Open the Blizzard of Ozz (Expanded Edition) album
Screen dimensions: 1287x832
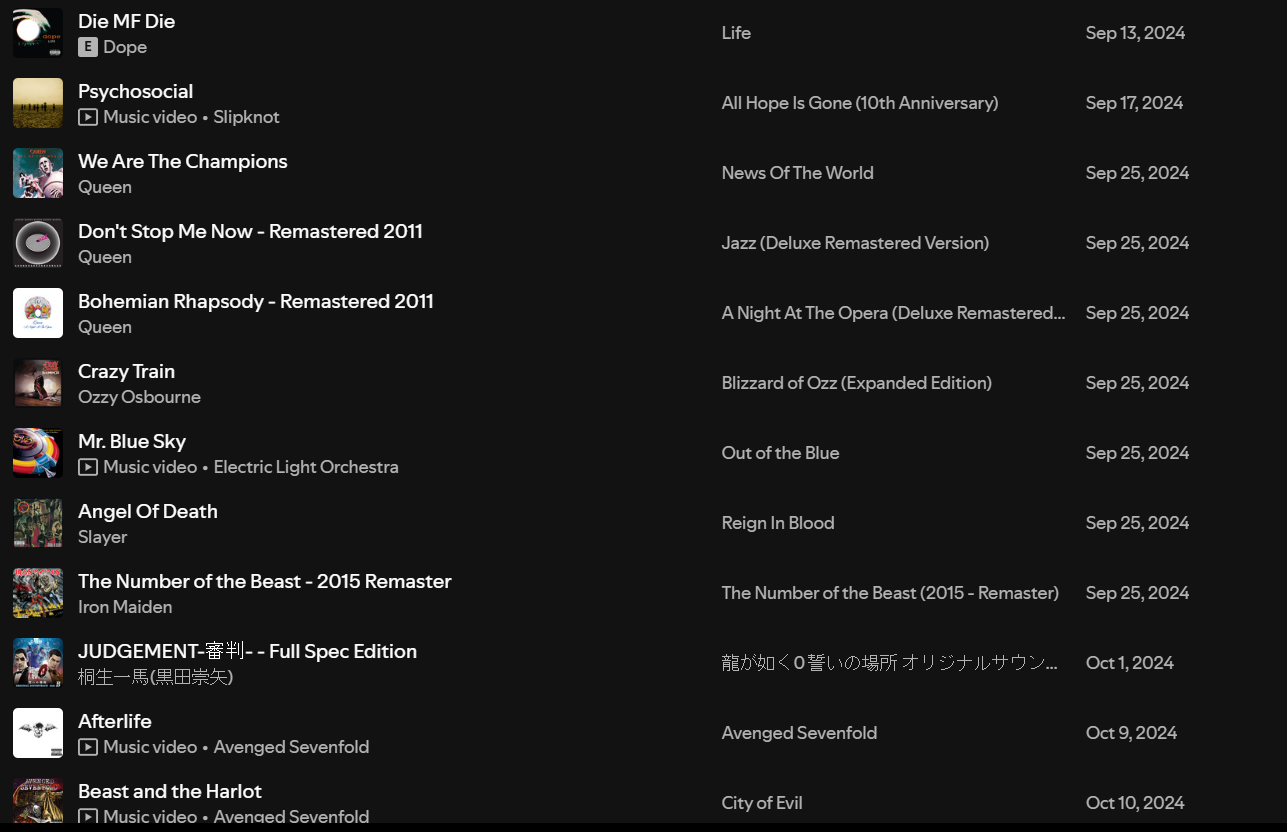856,383
